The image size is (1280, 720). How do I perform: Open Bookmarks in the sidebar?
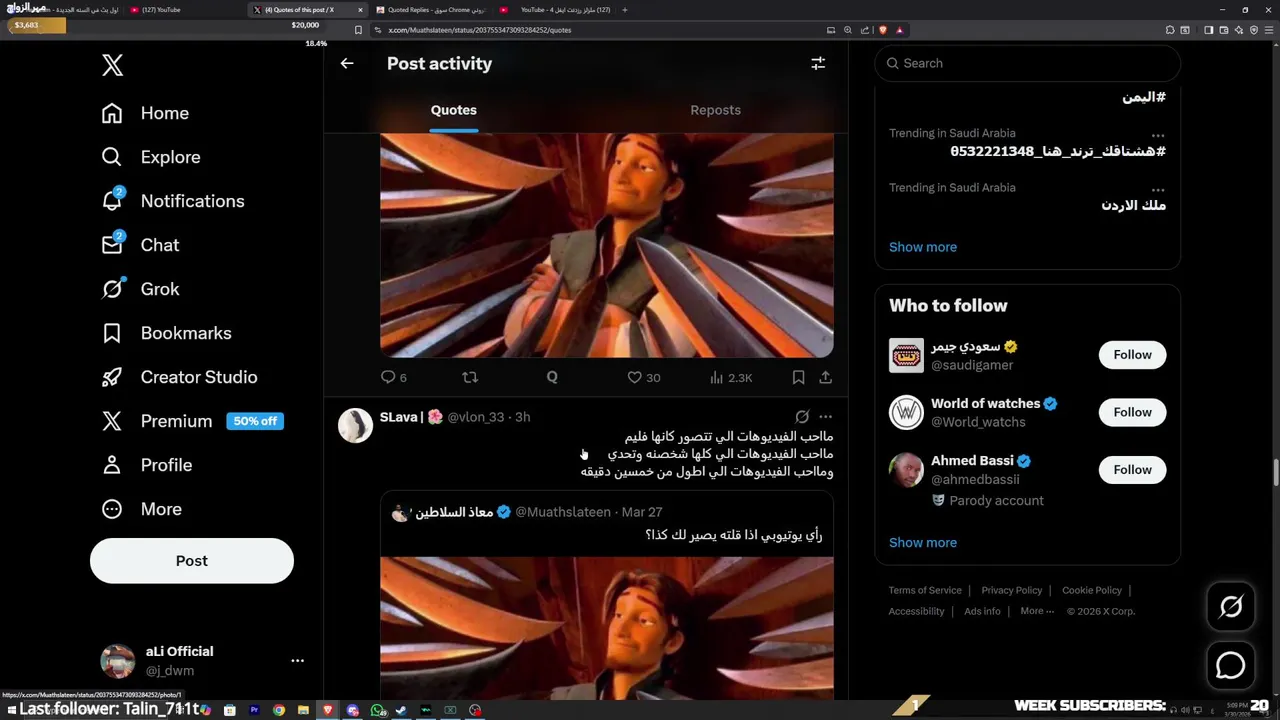pos(166,333)
